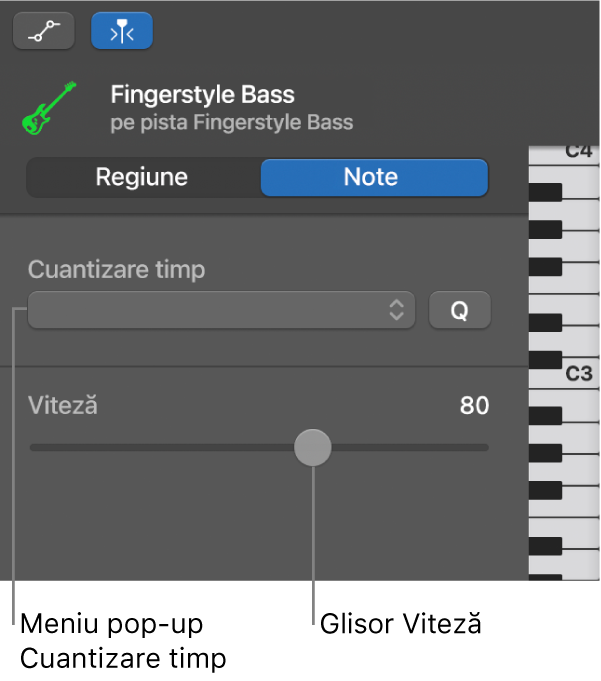Click the black key just above C3
The height and width of the screenshot is (681, 601).
point(545,360)
